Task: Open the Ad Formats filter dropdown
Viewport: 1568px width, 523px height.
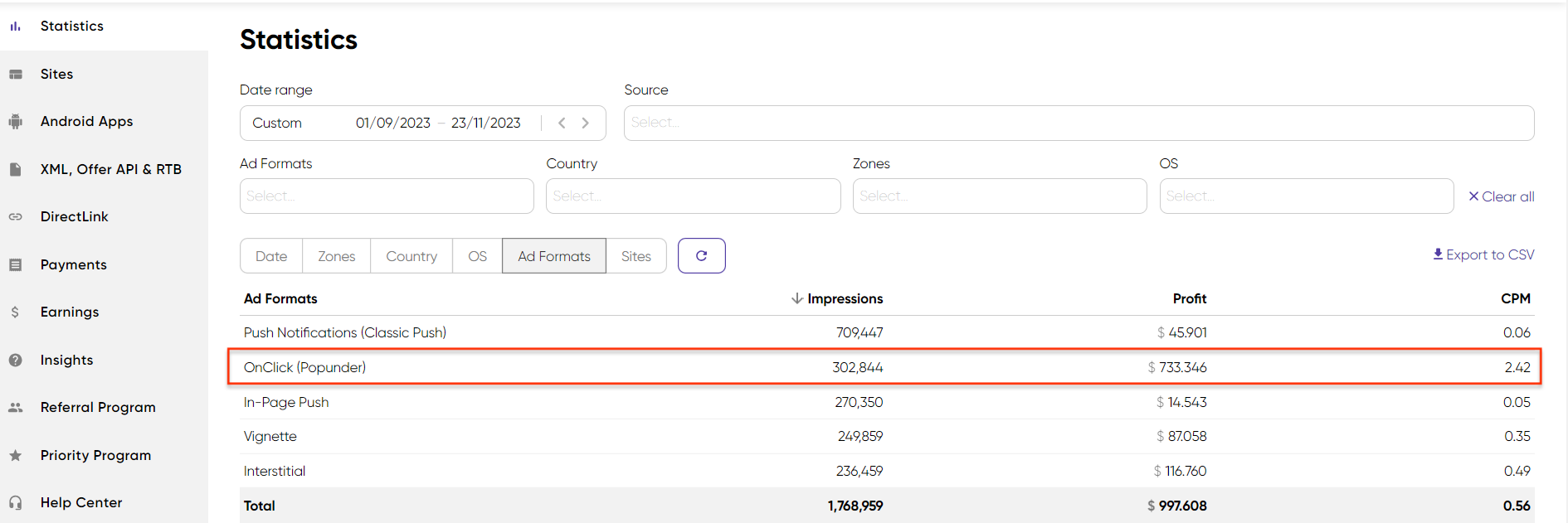Action: pyautogui.click(x=387, y=196)
